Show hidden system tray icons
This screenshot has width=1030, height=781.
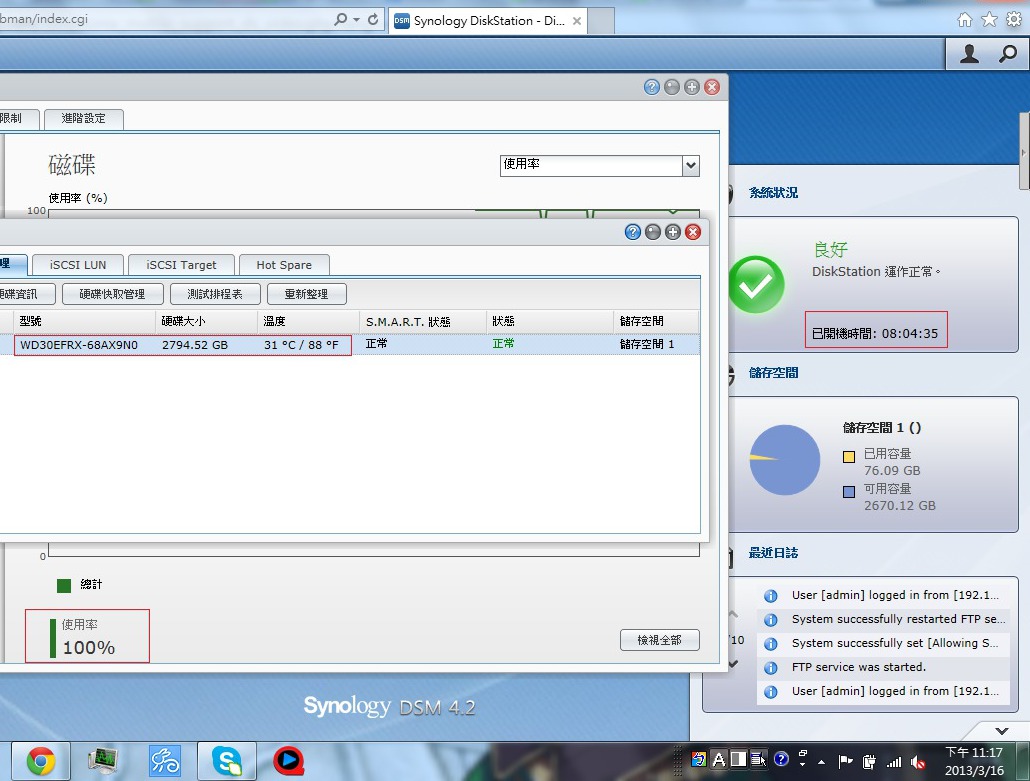click(x=821, y=763)
